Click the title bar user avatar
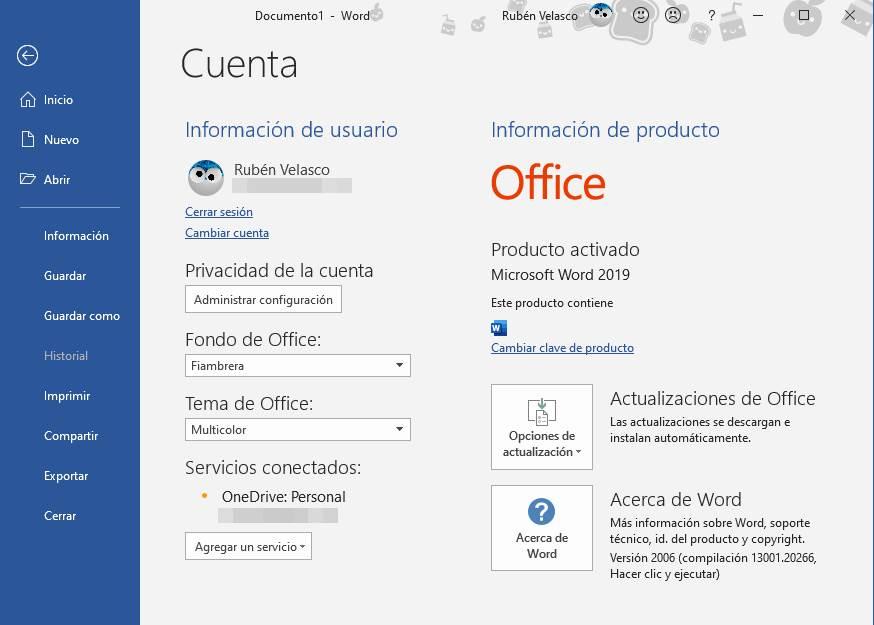874x625 pixels. coord(600,14)
